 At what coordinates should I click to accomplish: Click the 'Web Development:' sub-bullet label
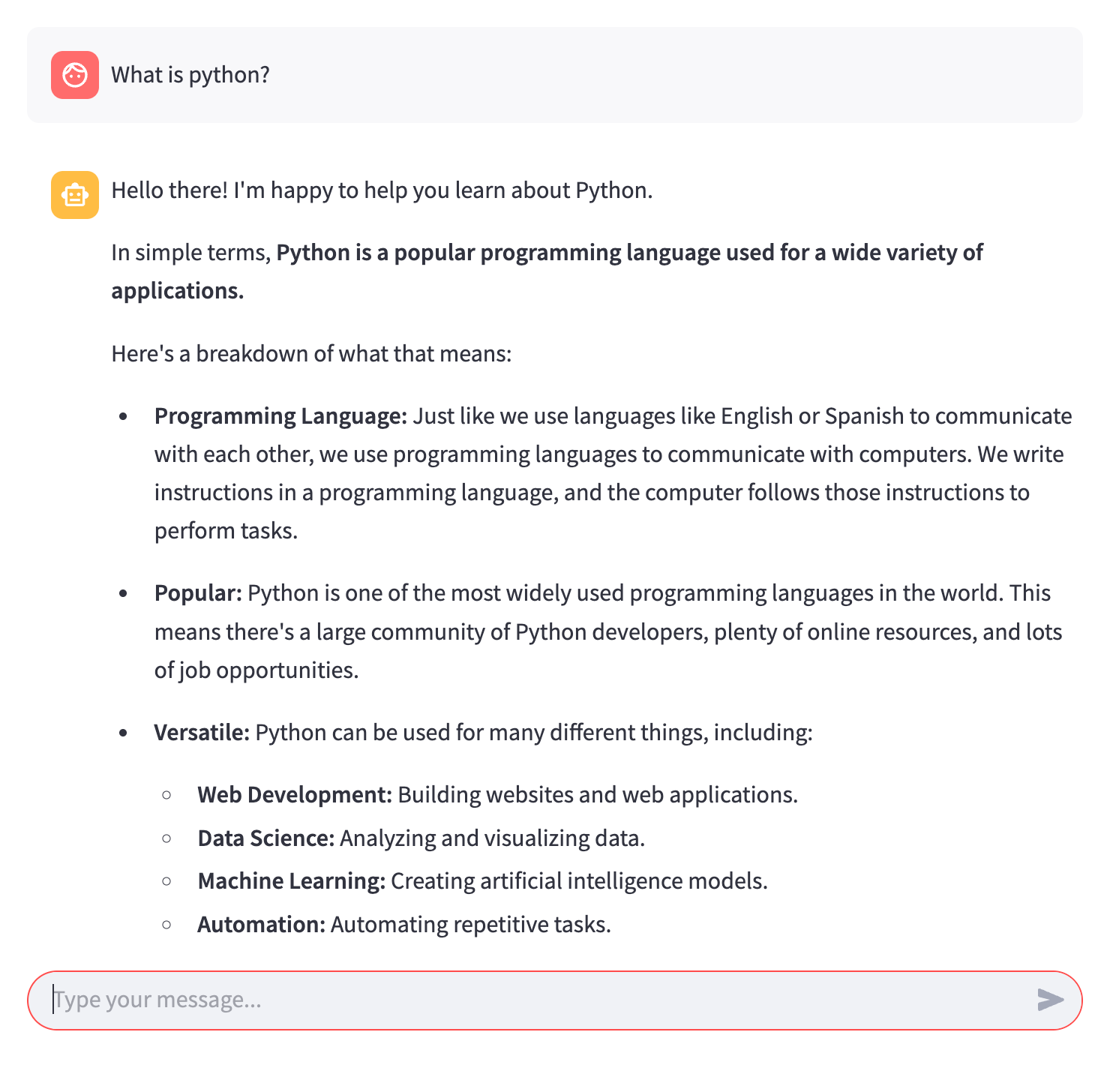coord(295,795)
